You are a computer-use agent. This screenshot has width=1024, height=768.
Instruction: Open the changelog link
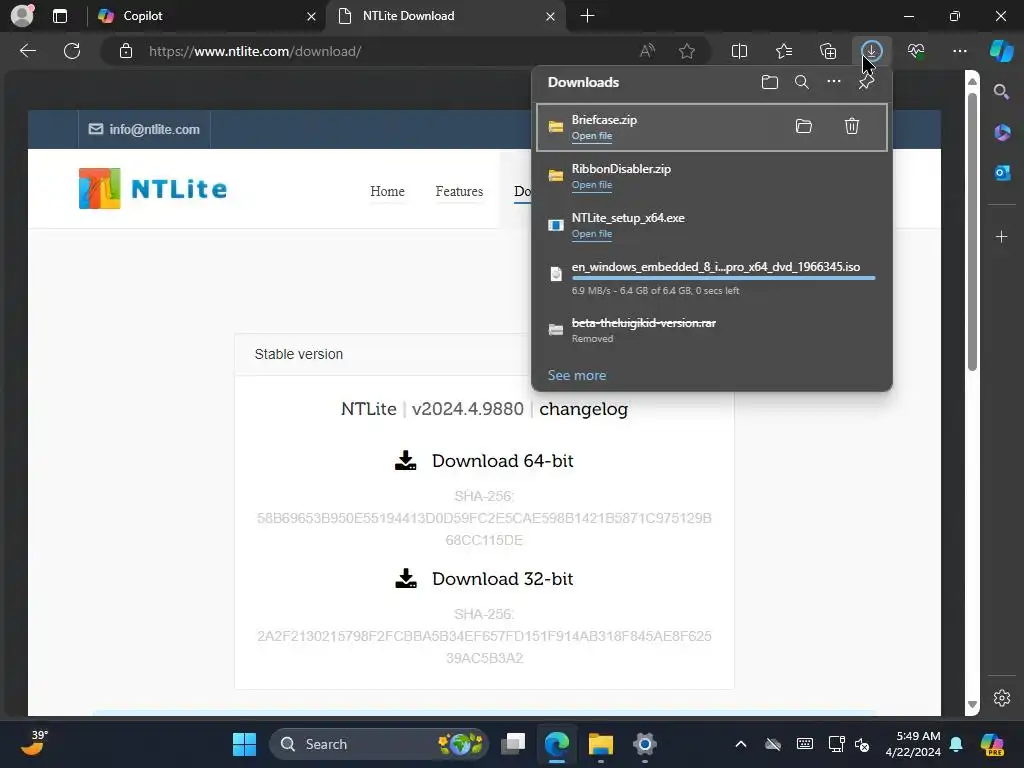[583, 409]
